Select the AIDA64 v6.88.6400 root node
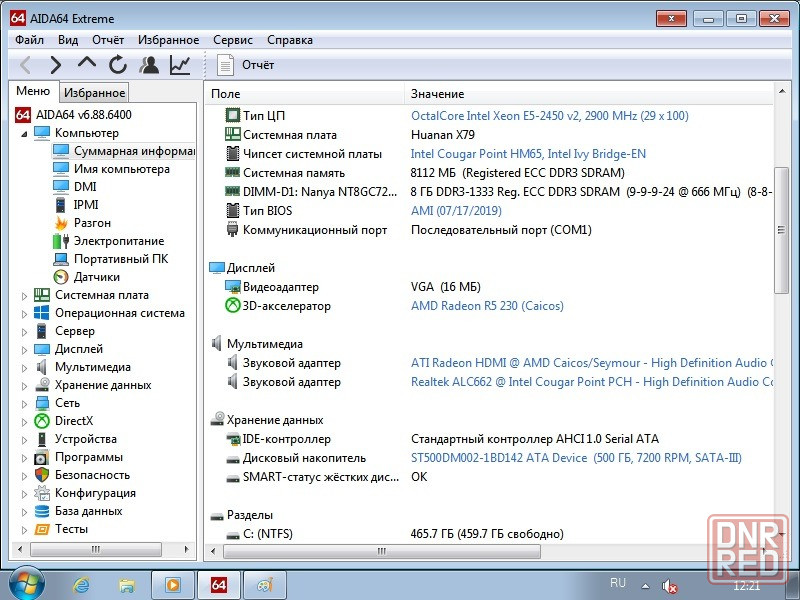Image resolution: width=800 pixels, height=600 pixels. (83, 114)
